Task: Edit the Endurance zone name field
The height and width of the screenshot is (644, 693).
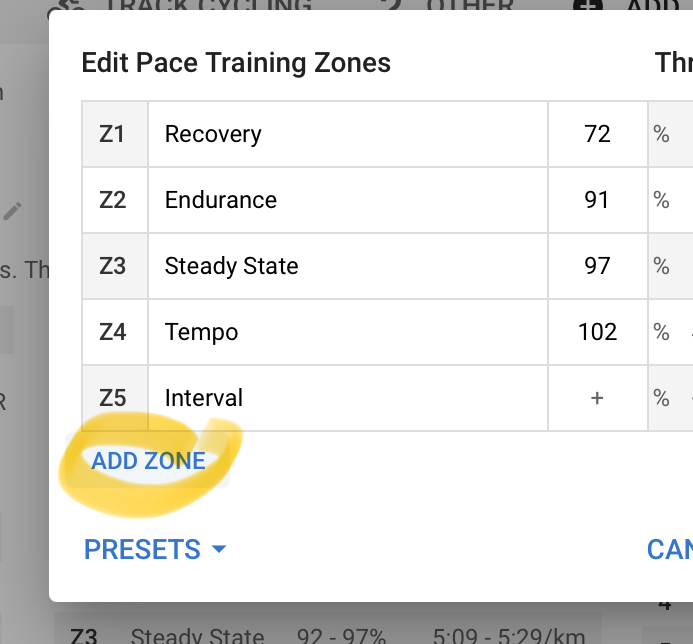Action: [347, 200]
